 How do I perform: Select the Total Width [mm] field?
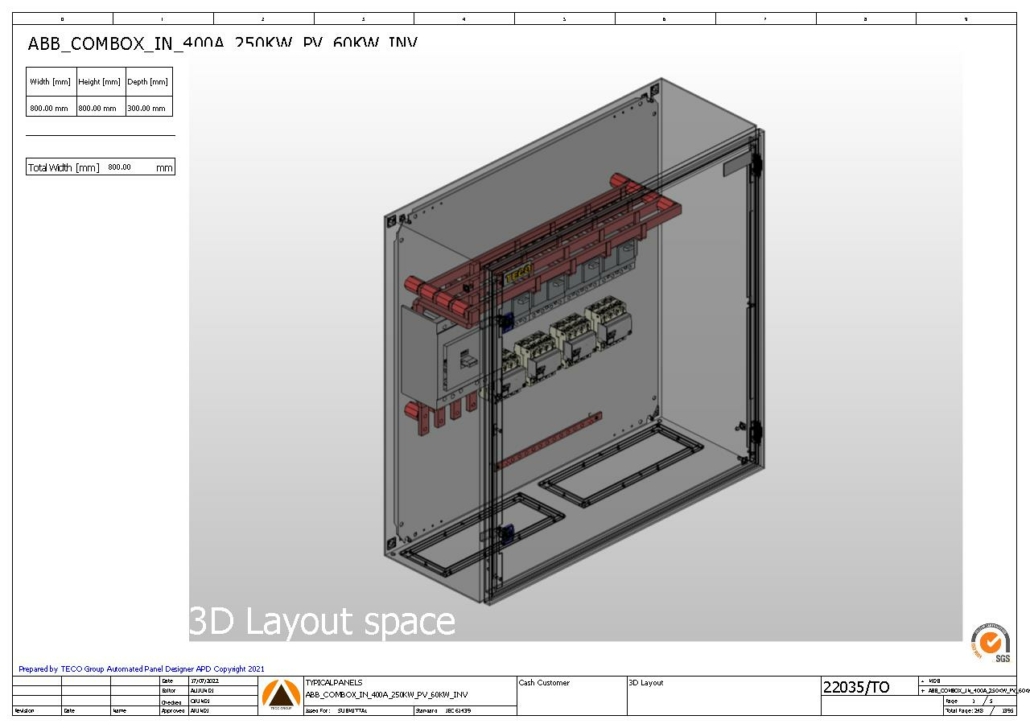pos(100,167)
